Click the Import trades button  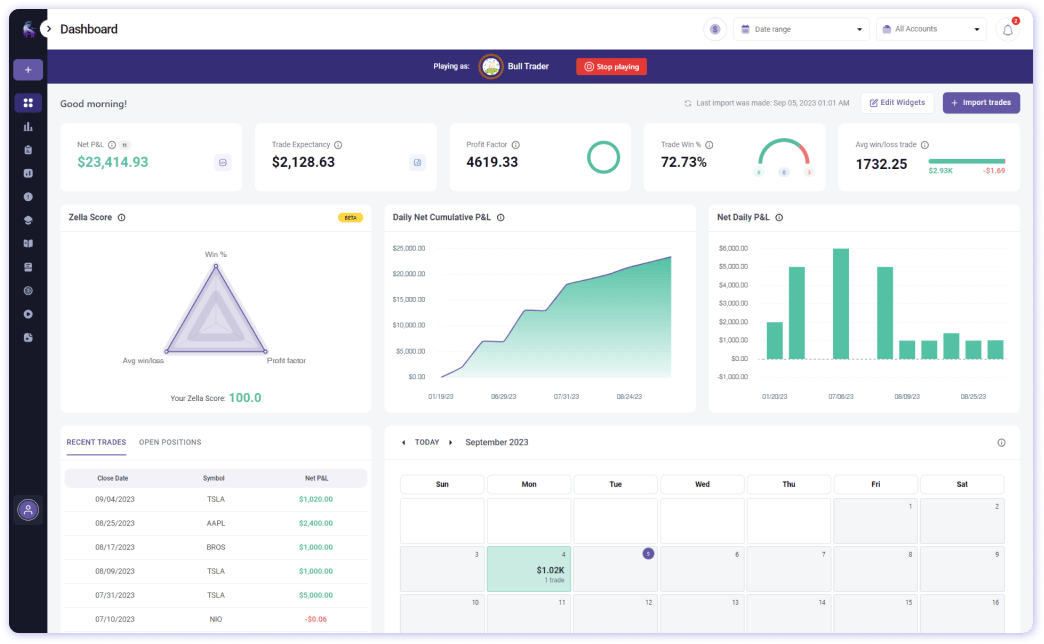981,103
